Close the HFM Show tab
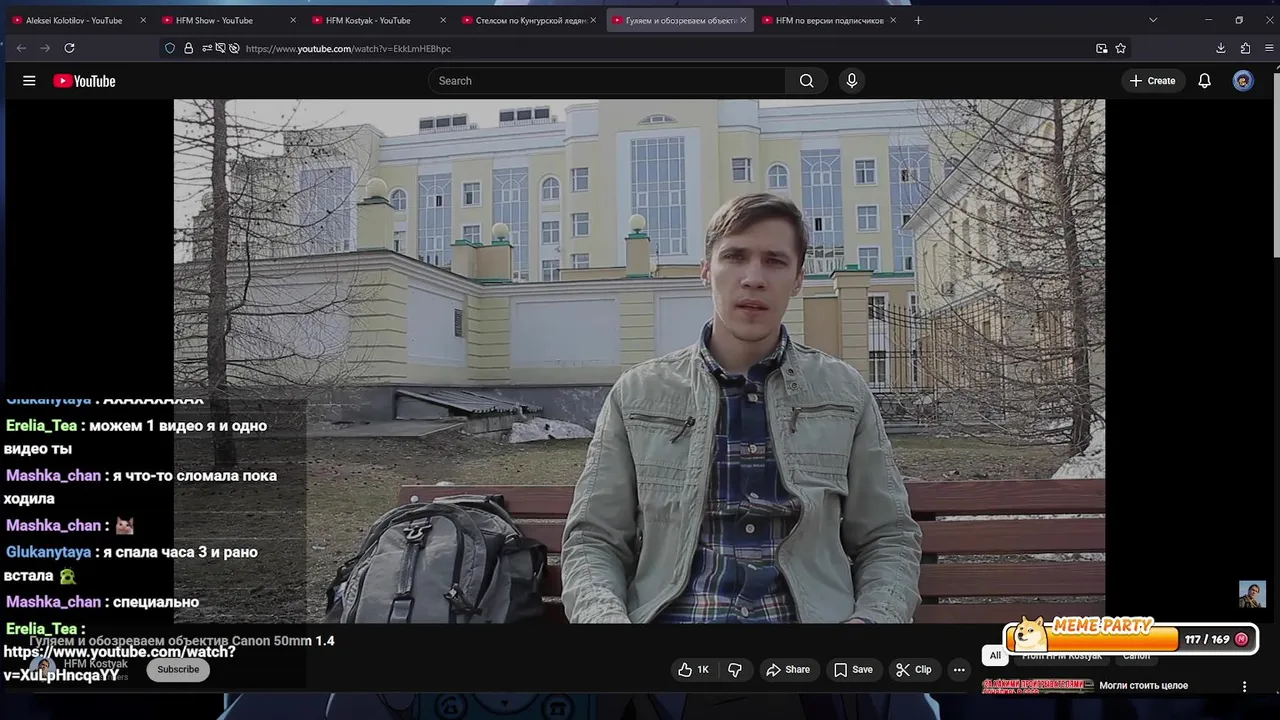Image resolution: width=1280 pixels, height=720 pixels. click(293, 20)
